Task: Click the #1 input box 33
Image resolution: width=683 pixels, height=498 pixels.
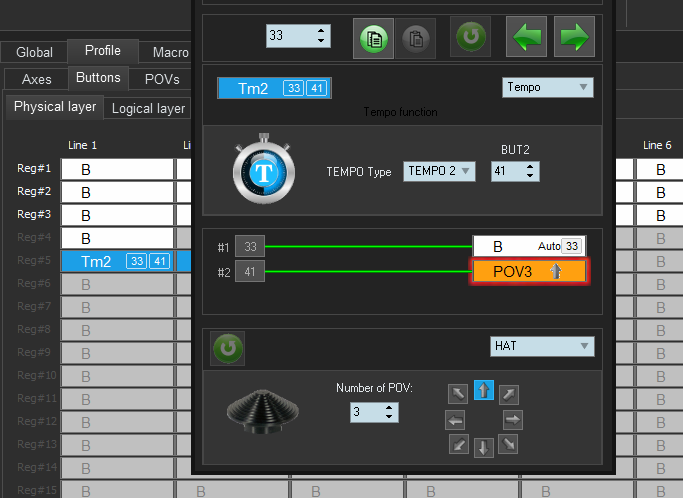Action: (250, 247)
